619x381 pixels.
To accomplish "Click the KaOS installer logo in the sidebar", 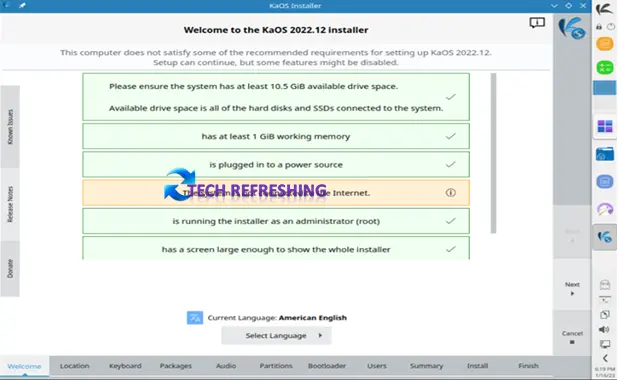I will (x=571, y=28).
